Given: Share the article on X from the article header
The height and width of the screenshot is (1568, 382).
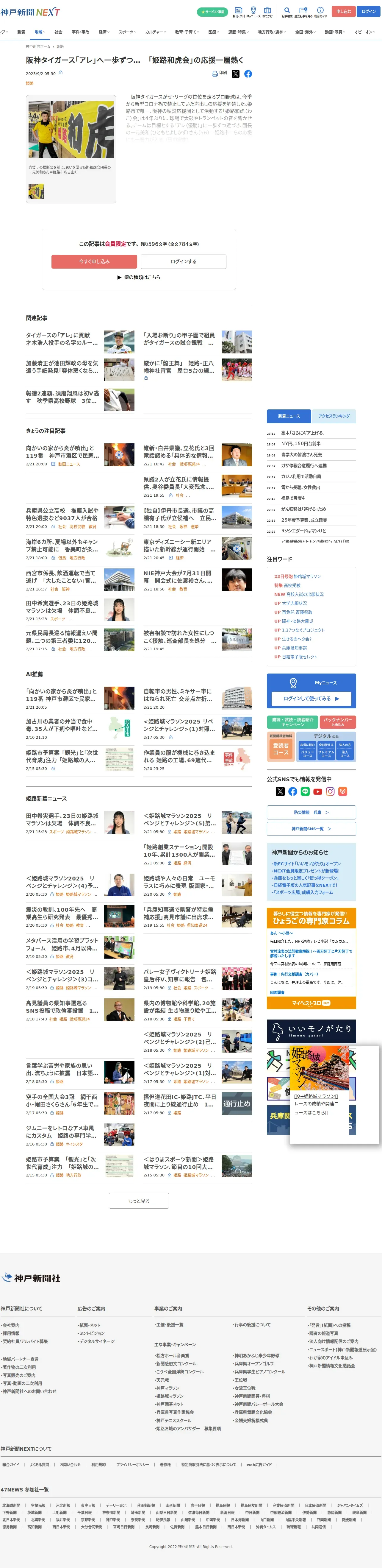Looking at the screenshot, I should pyautogui.click(x=235, y=74).
